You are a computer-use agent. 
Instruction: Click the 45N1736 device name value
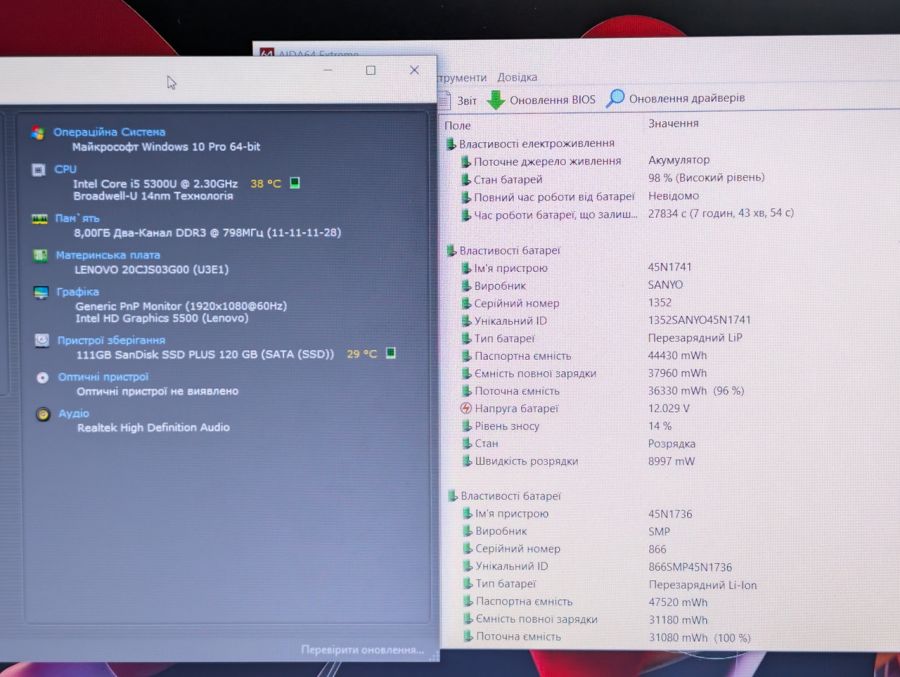670,514
